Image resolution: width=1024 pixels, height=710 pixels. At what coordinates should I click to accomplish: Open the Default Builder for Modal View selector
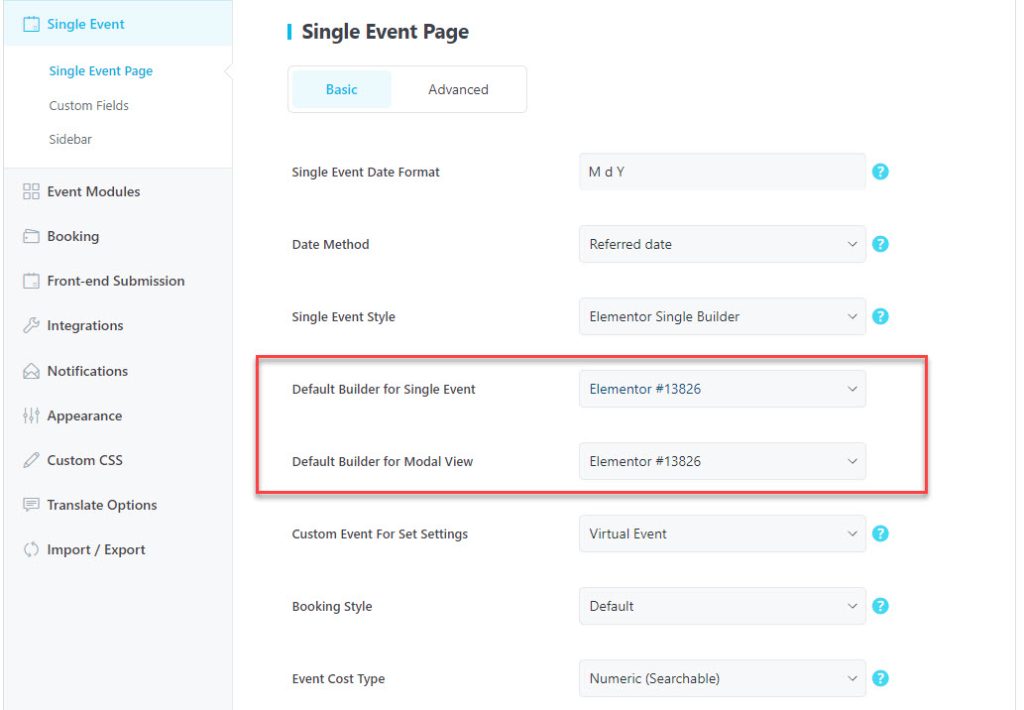pyautogui.click(x=722, y=461)
